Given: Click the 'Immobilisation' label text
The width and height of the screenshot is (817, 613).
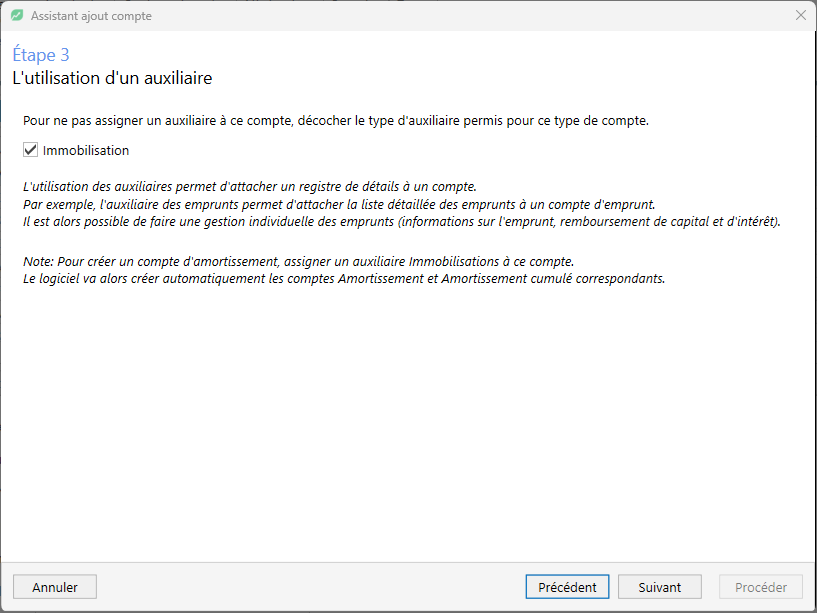Looking at the screenshot, I should click(x=86, y=151).
